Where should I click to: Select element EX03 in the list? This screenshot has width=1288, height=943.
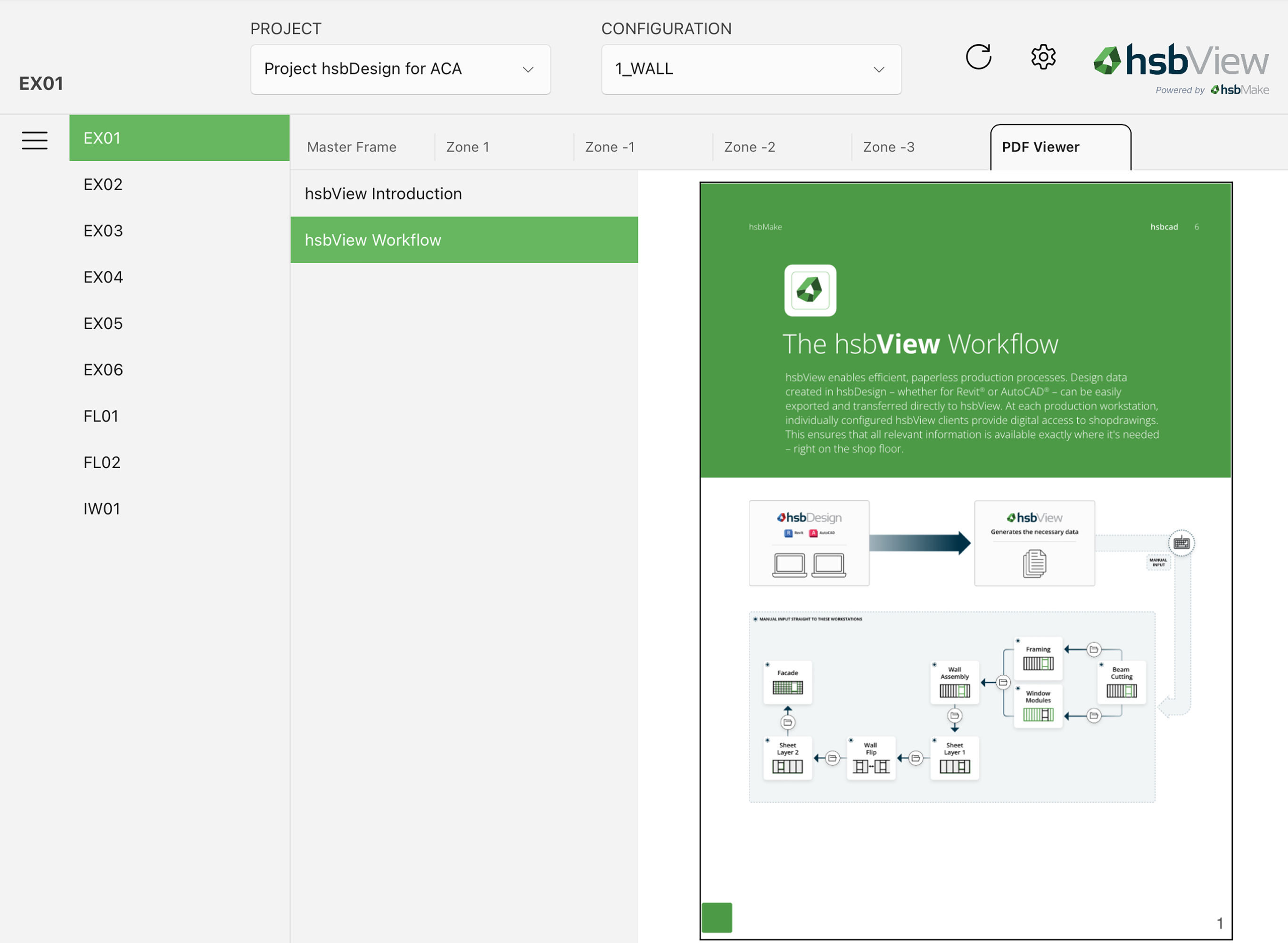tap(103, 231)
